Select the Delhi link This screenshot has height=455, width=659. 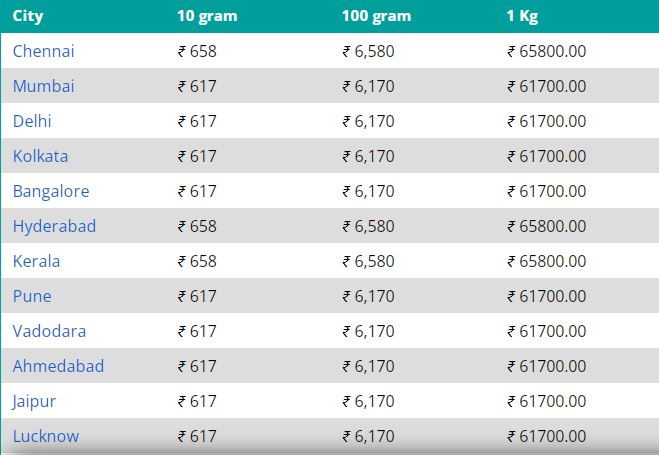tap(32, 121)
